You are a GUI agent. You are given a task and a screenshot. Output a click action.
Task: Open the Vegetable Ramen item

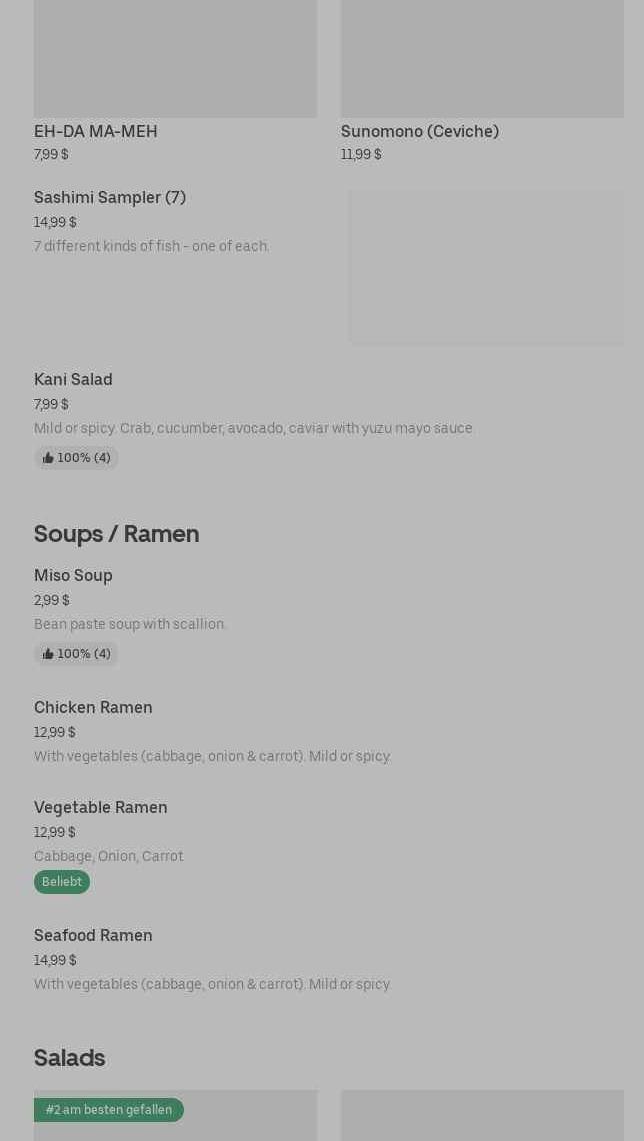click(101, 808)
